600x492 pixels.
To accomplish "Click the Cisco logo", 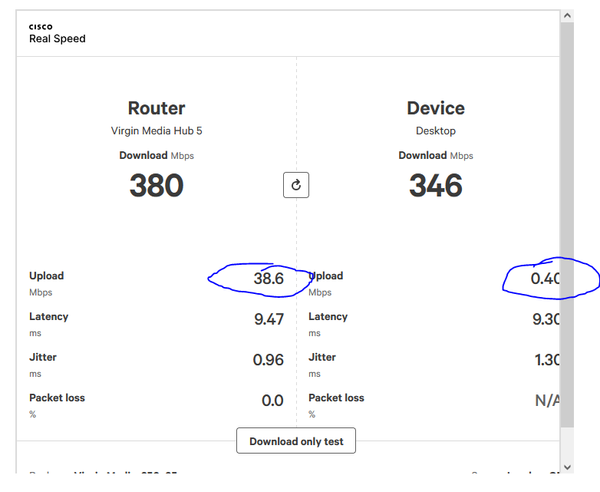I will click(40, 27).
